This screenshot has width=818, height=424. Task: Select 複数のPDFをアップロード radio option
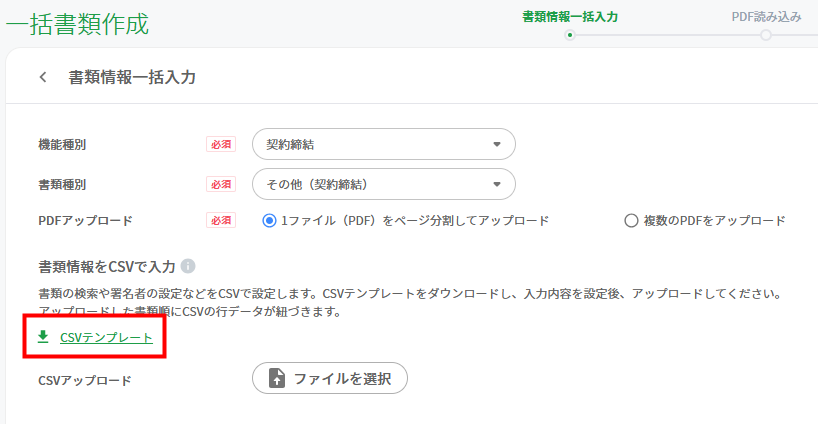631,221
